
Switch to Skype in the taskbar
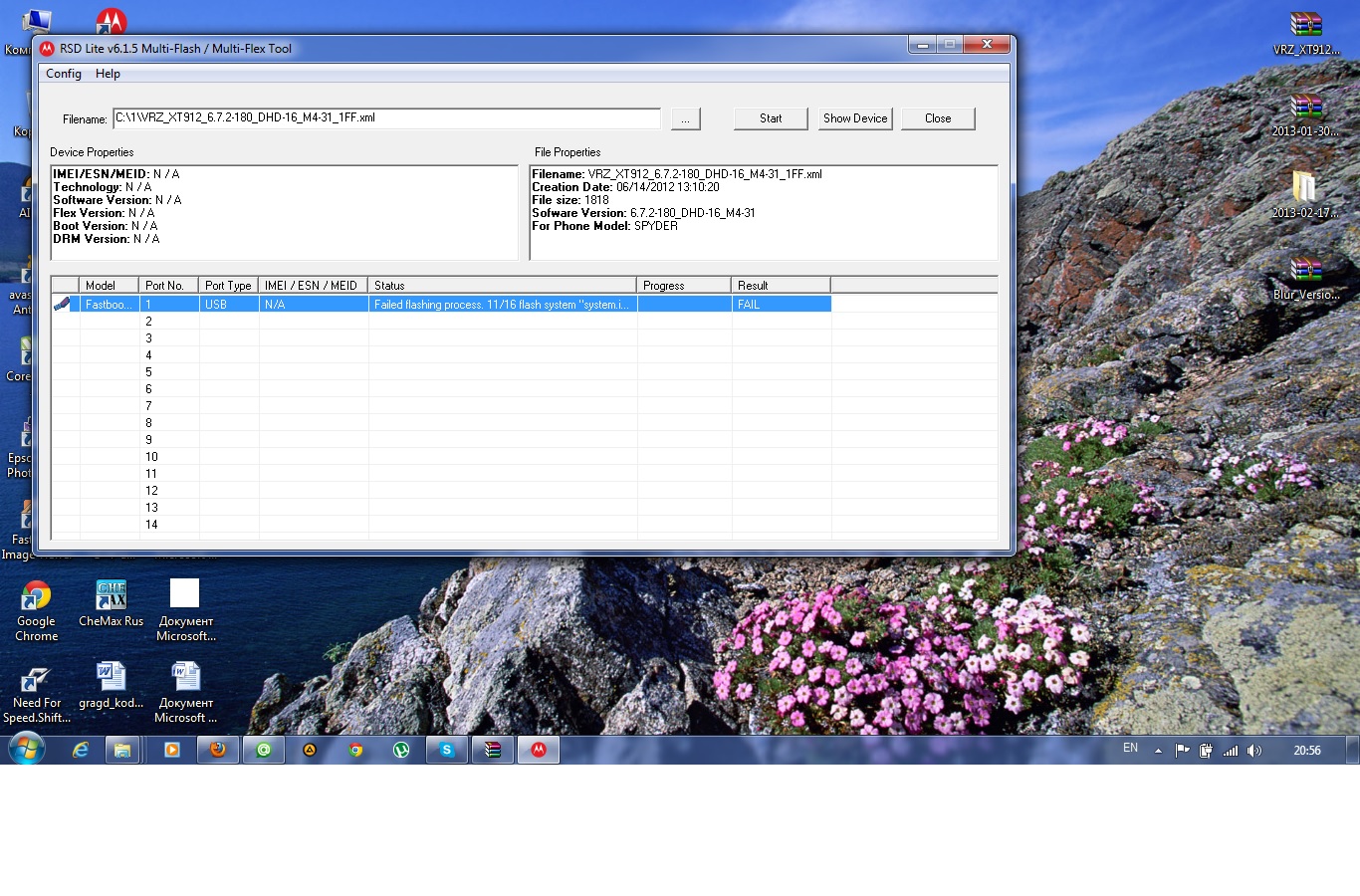click(x=447, y=750)
